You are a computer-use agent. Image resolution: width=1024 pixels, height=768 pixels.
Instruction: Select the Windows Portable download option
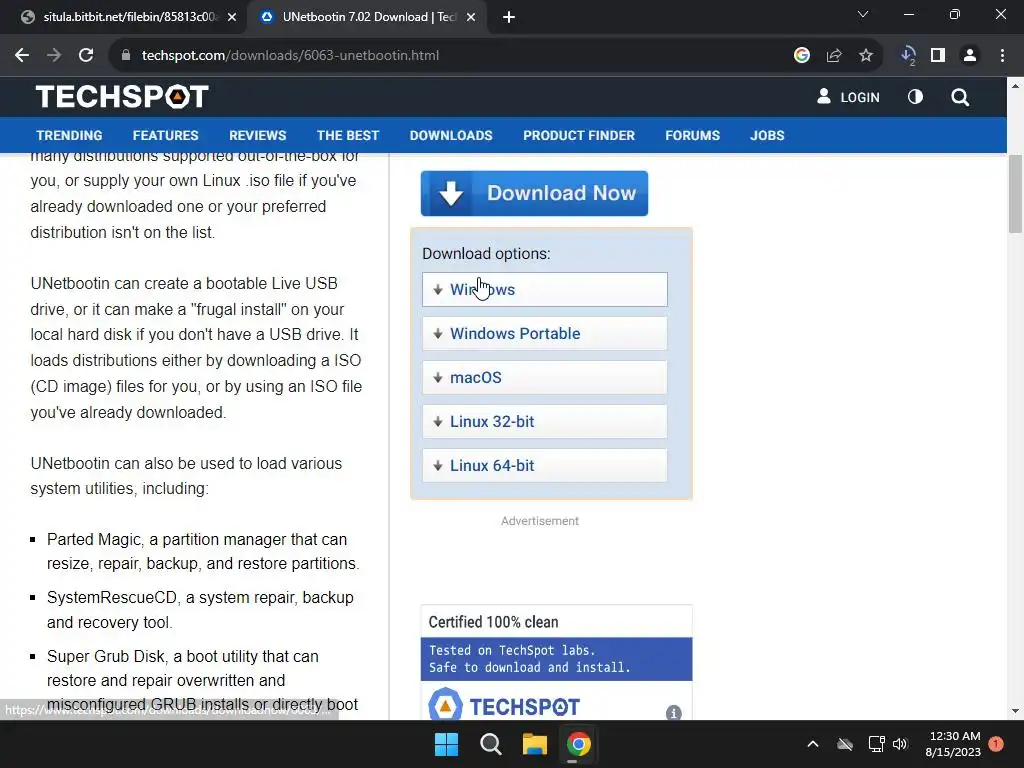[545, 334]
